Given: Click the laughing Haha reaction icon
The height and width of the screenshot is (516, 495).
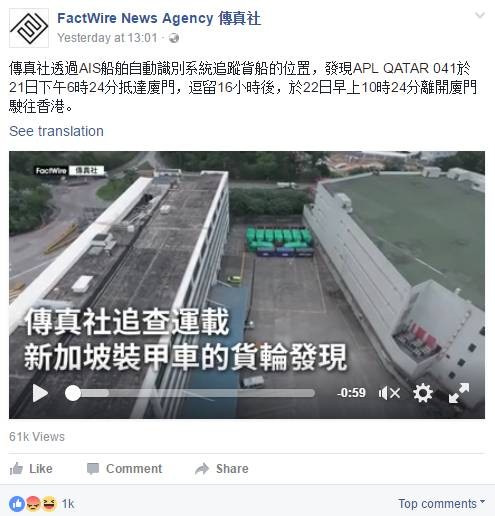Looking at the screenshot, I should coord(49,504).
